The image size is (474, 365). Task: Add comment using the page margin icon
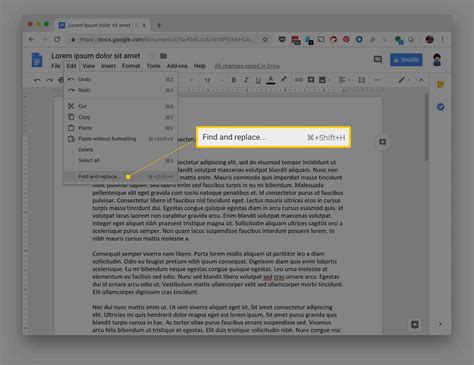click(382, 142)
